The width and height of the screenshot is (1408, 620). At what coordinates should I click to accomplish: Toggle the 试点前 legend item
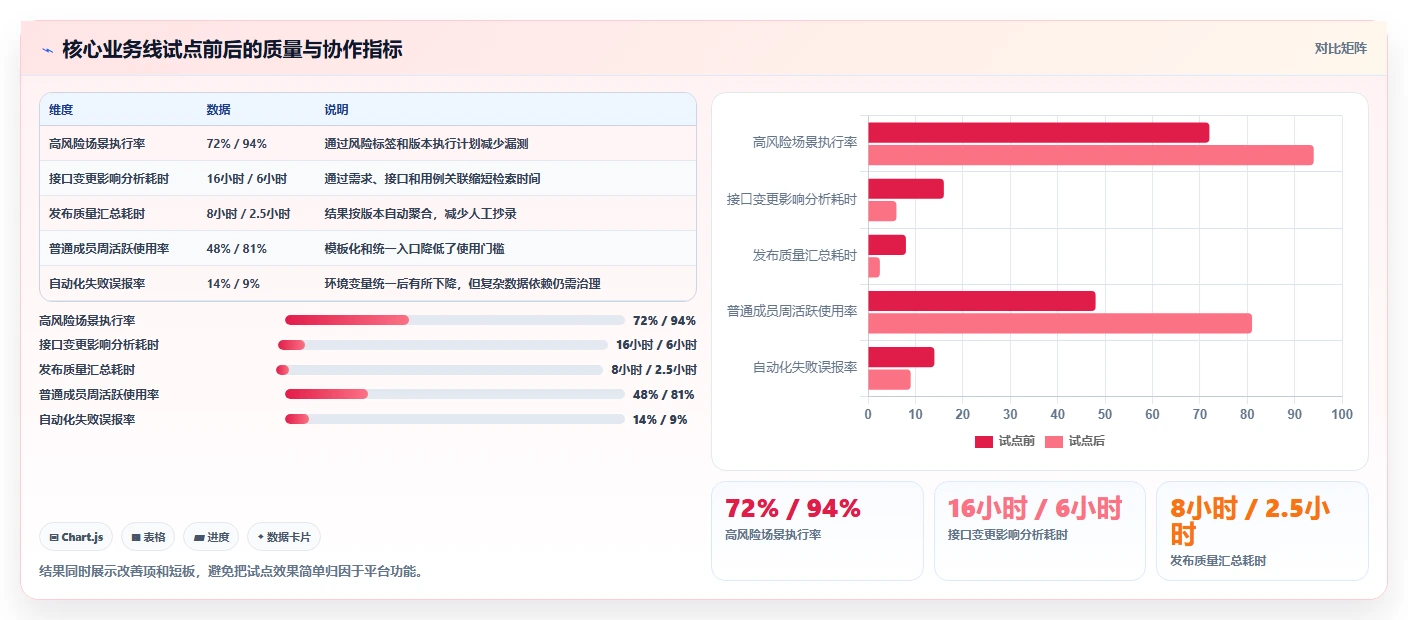point(1005,441)
